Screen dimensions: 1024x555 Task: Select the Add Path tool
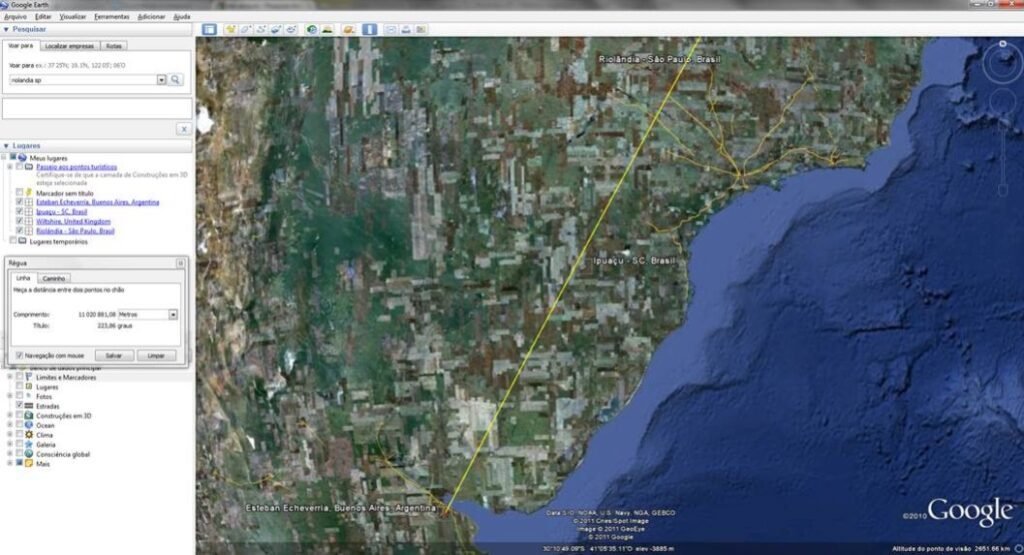click(261, 29)
